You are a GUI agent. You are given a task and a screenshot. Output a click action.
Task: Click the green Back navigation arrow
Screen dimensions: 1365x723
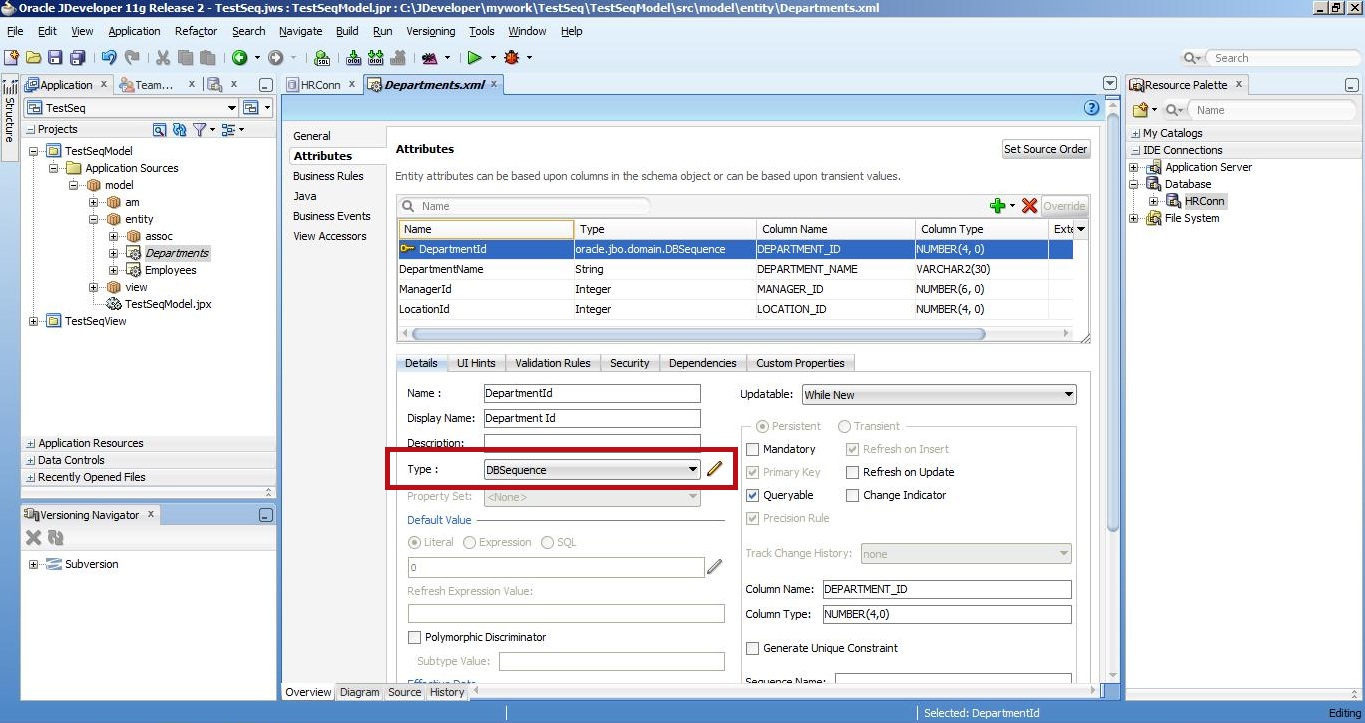[240, 58]
